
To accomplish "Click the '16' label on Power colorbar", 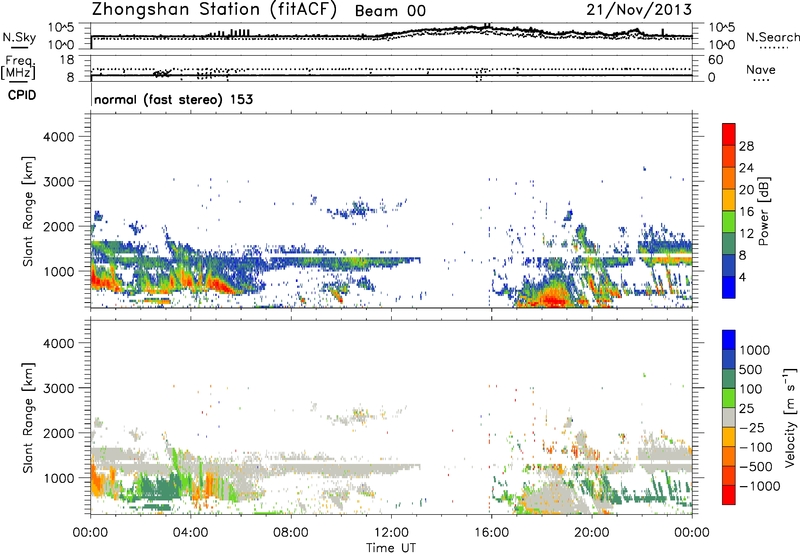I will point(746,212).
